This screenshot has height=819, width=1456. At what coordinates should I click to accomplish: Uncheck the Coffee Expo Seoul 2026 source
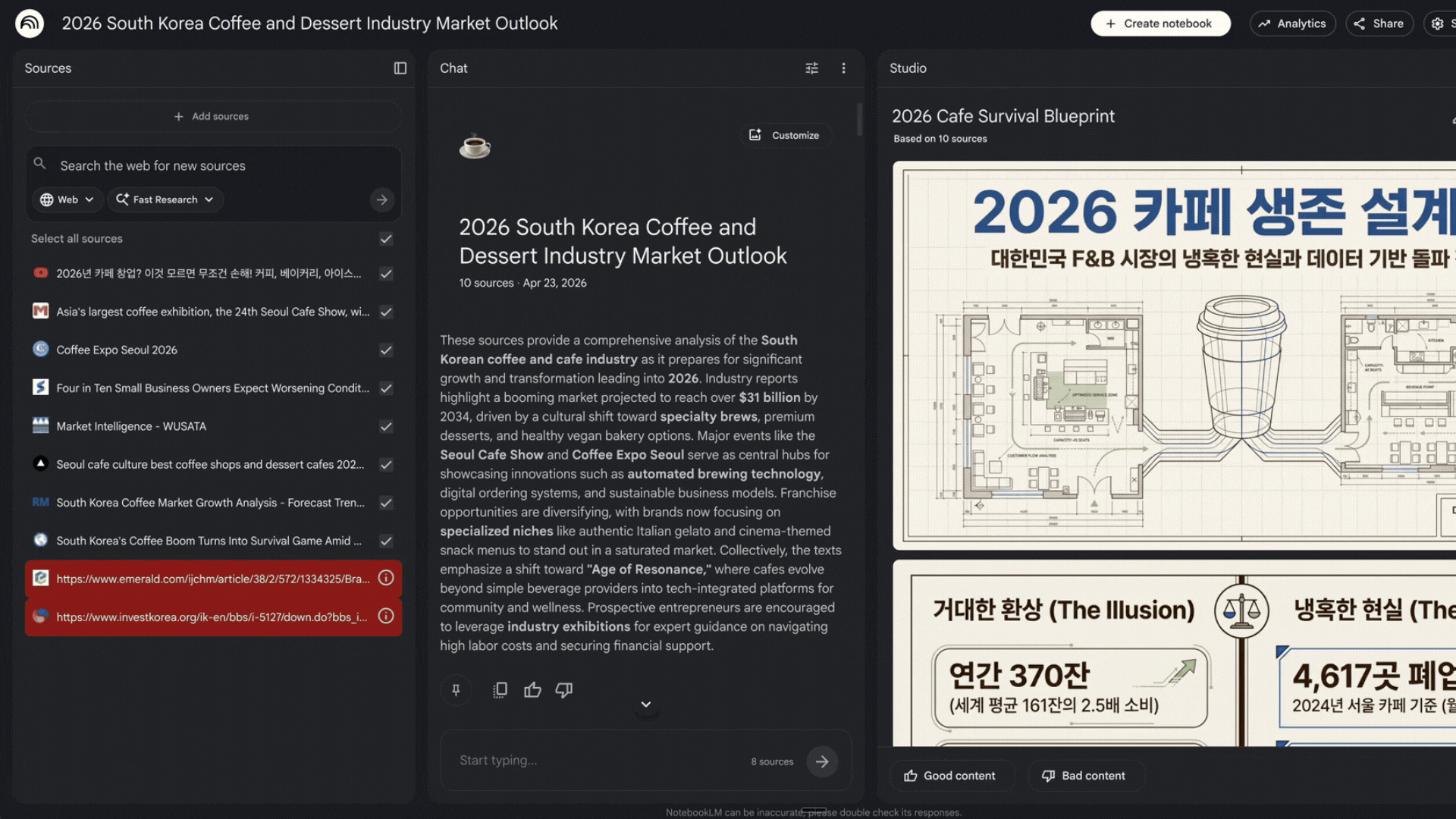click(386, 350)
